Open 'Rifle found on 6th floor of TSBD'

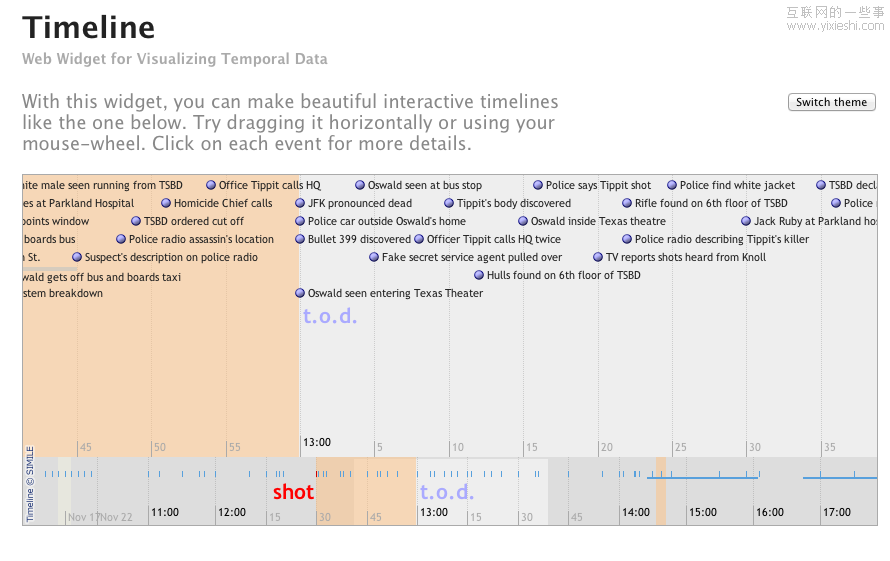coord(711,203)
